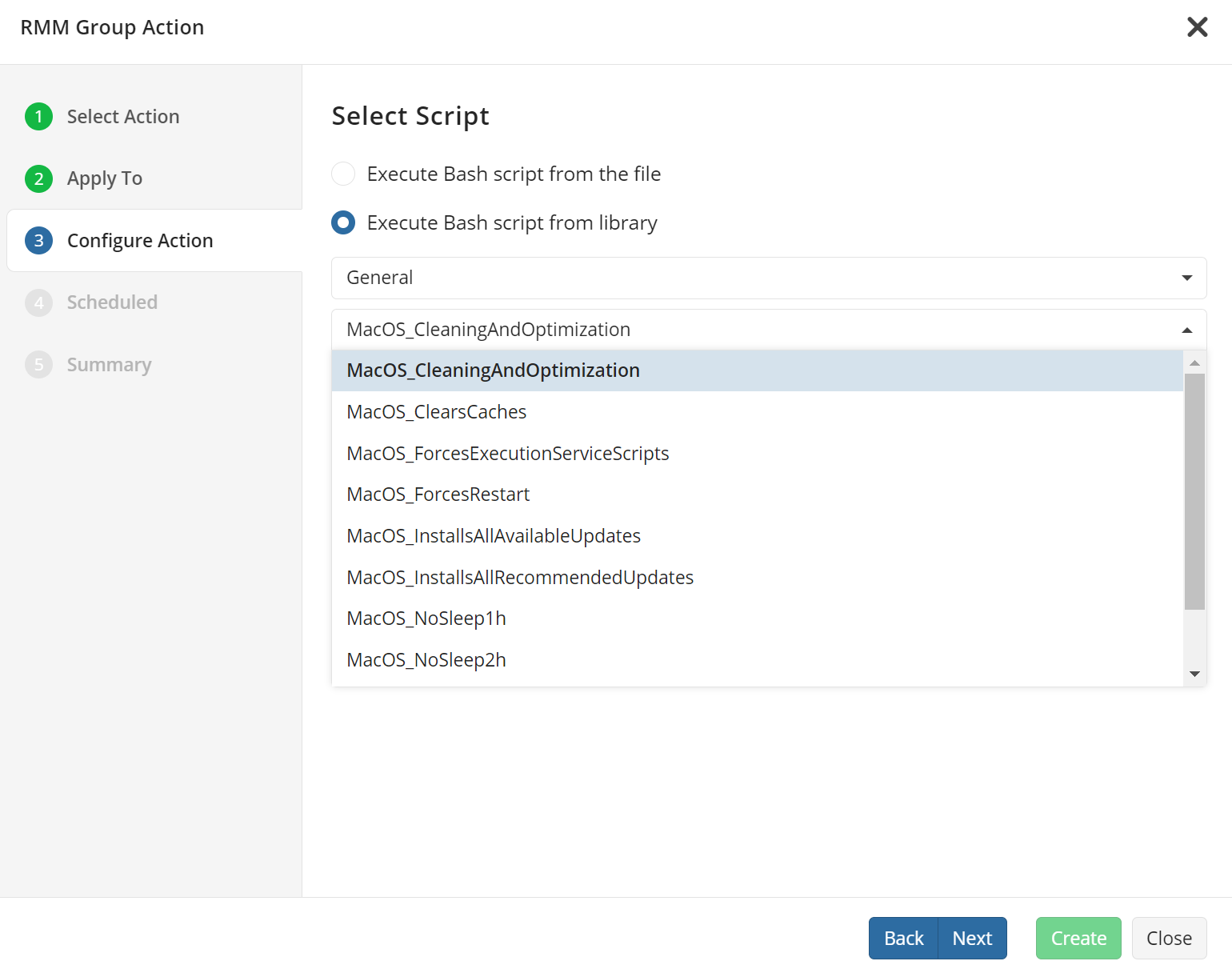Switch to the Summary wizard step

point(109,364)
